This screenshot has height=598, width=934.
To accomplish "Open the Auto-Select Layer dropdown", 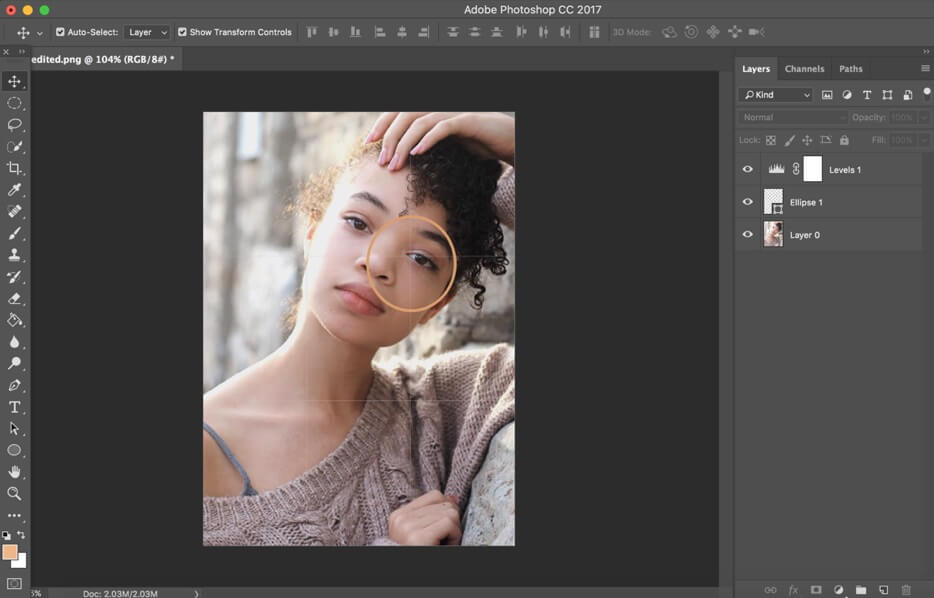I will (147, 31).
